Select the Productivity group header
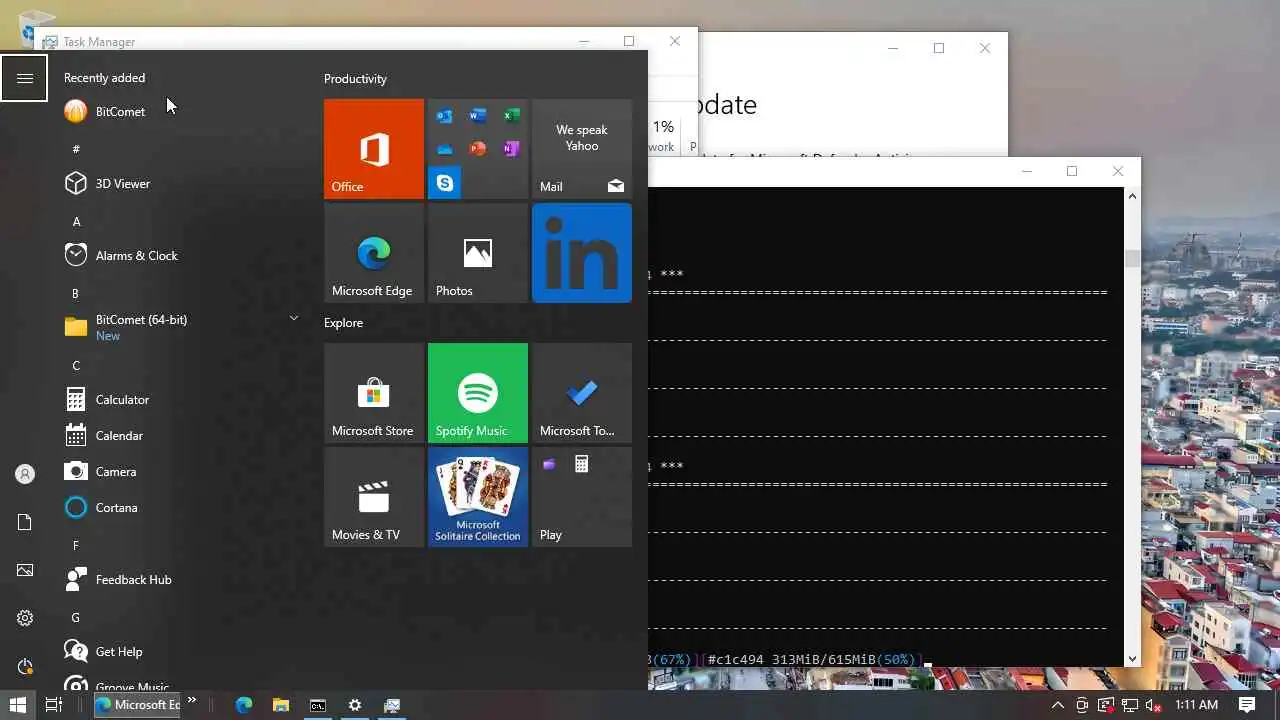This screenshot has width=1280, height=720. point(355,79)
